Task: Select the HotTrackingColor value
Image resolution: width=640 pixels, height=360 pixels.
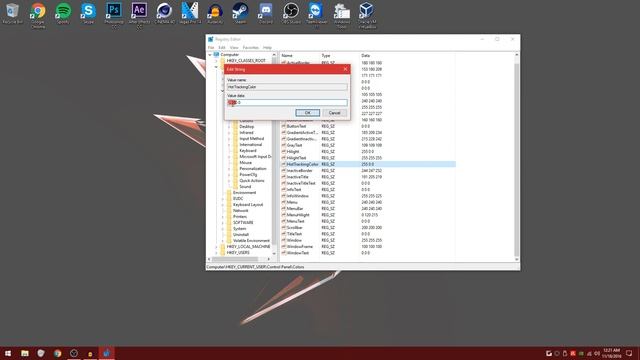Action: pos(302,164)
